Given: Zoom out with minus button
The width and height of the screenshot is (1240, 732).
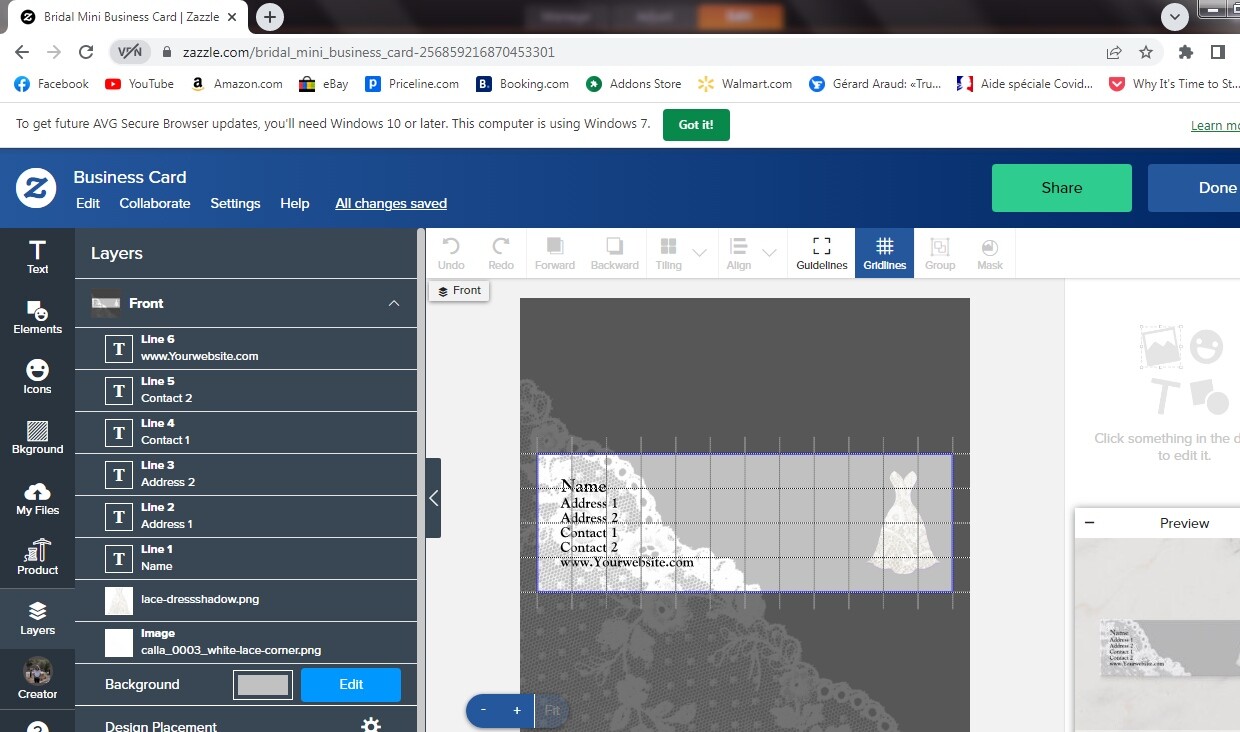Looking at the screenshot, I should [483, 711].
